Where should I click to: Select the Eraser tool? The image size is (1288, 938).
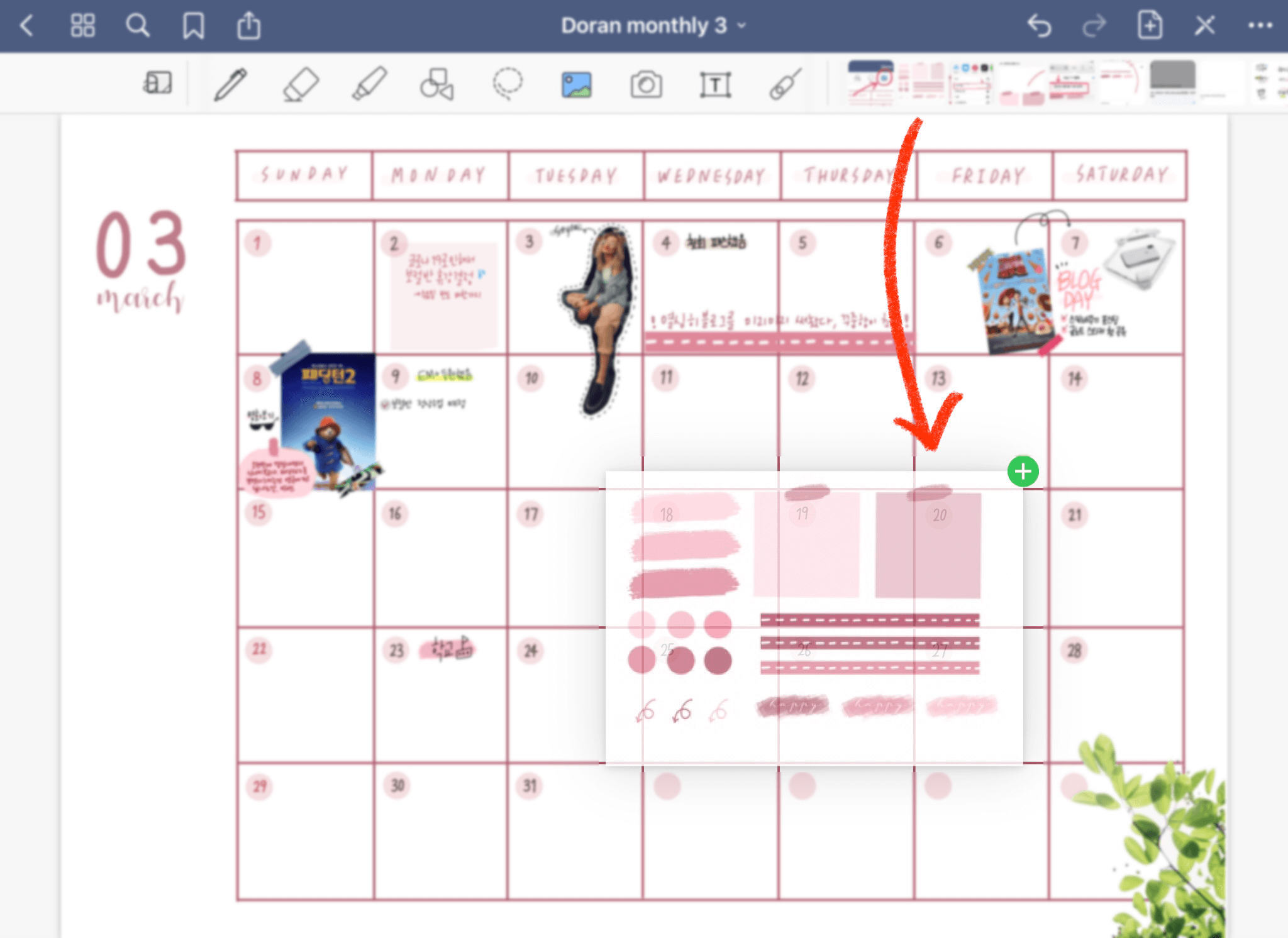(300, 84)
